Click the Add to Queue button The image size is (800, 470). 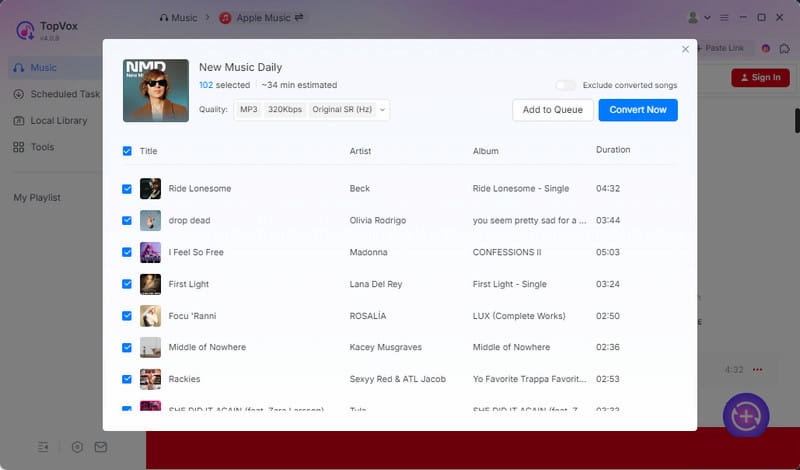(553, 110)
